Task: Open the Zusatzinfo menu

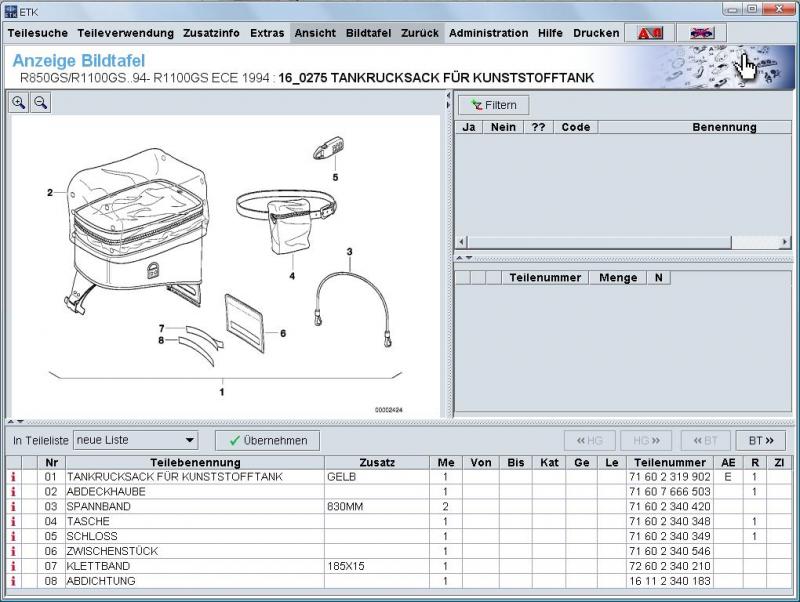Action: (x=211, y=33)
